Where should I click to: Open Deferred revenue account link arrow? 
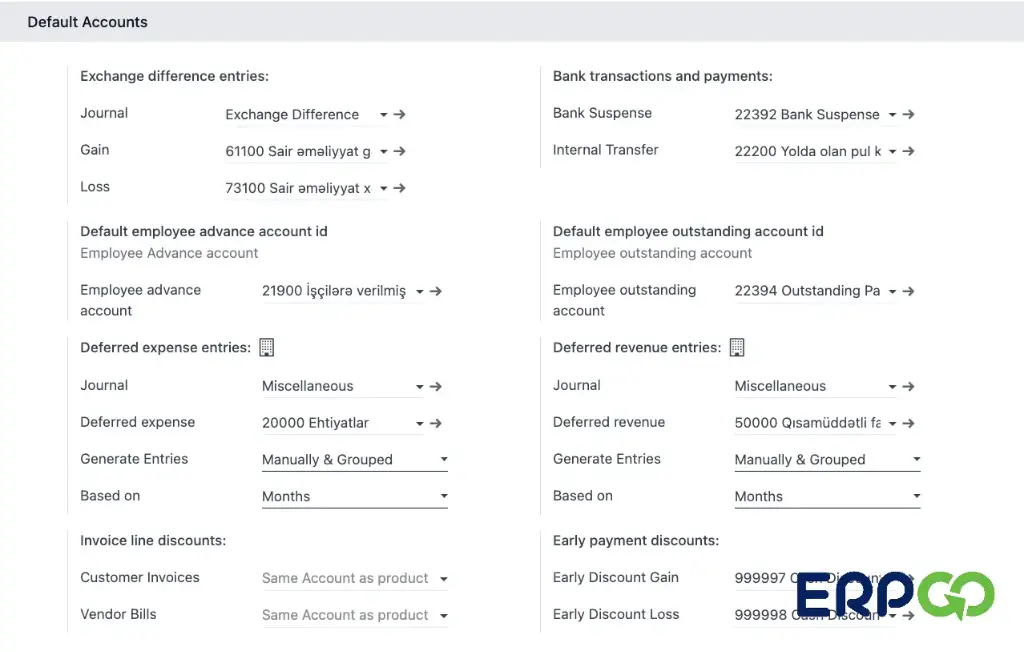coord(908,423)
